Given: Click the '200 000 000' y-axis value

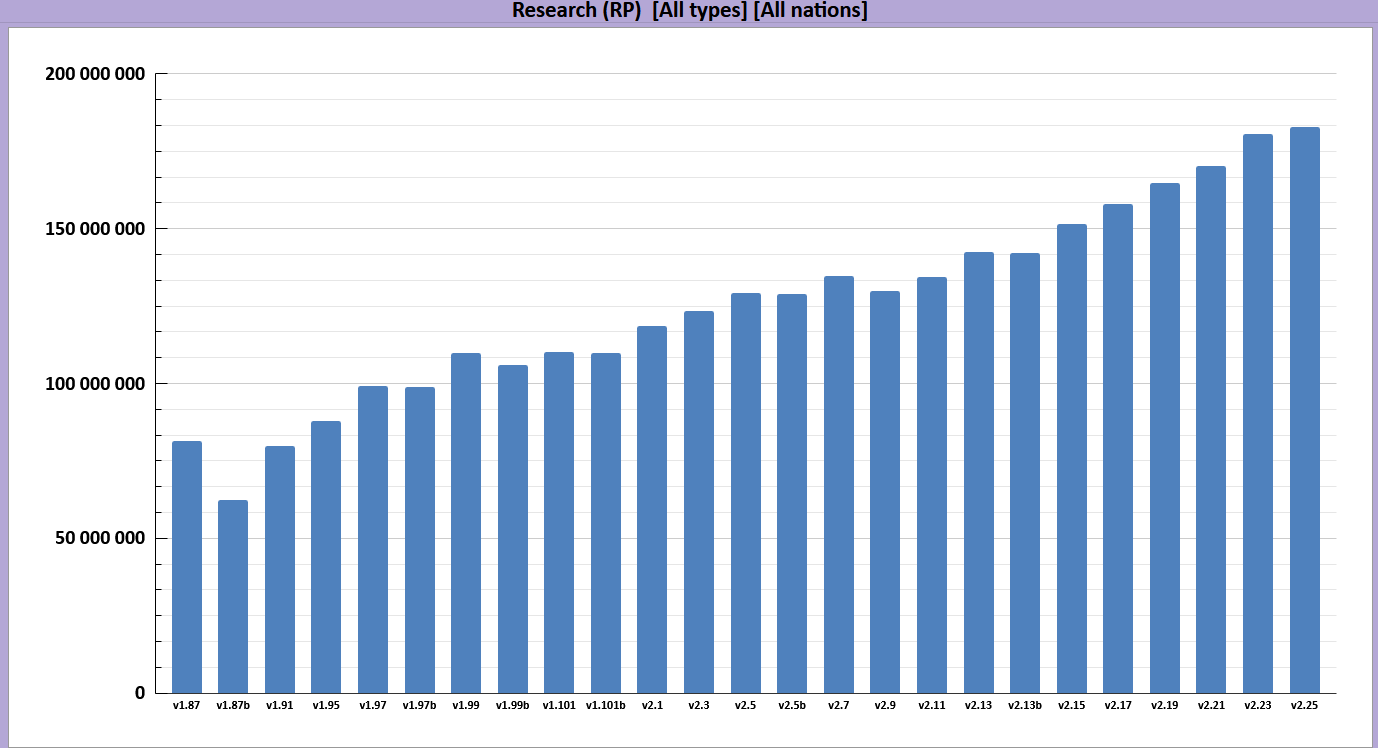Looking at the screenshot, I should pyautogui.click(x=96, y=74).
